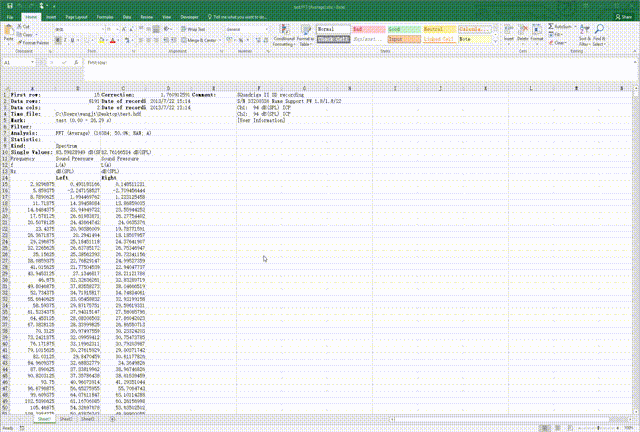
Task: Toggle Bold formatting
Action: pos(58,40)
